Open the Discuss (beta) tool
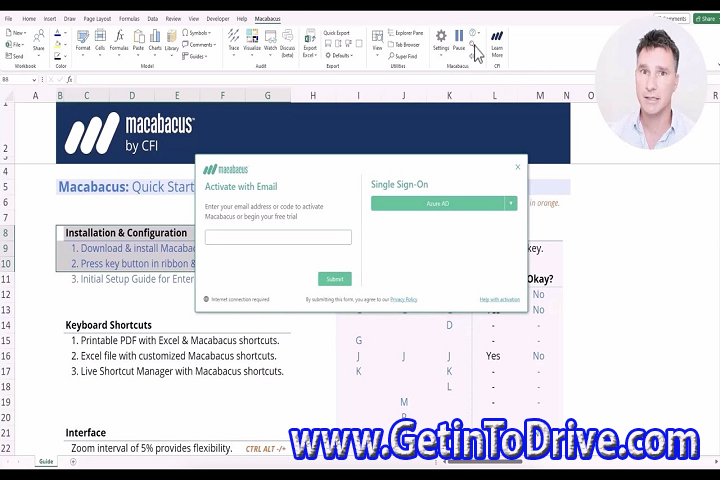 click(287, 42)
